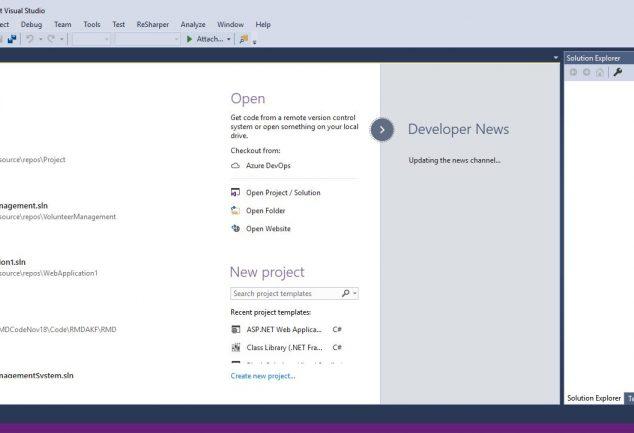Screen dimensions: 634x433
Task: Open the Analyze menu
Action: click(193, 25)
